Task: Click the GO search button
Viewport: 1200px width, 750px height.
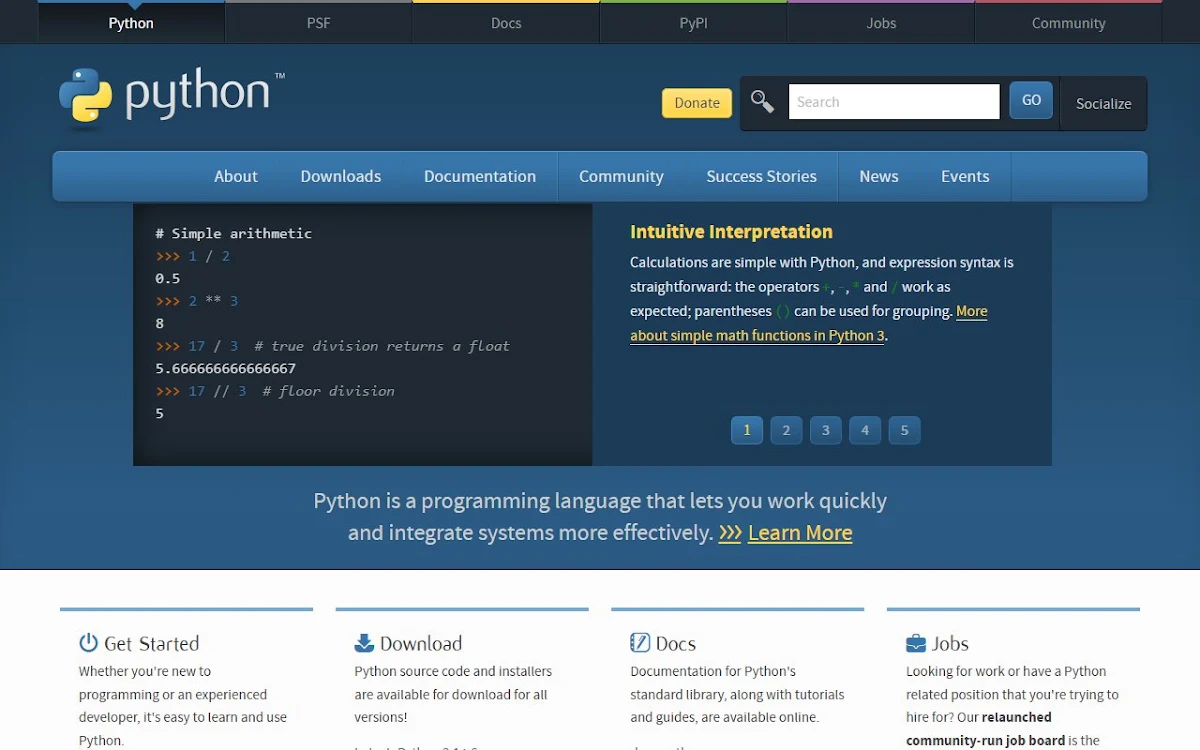Action: point(1031,101)
